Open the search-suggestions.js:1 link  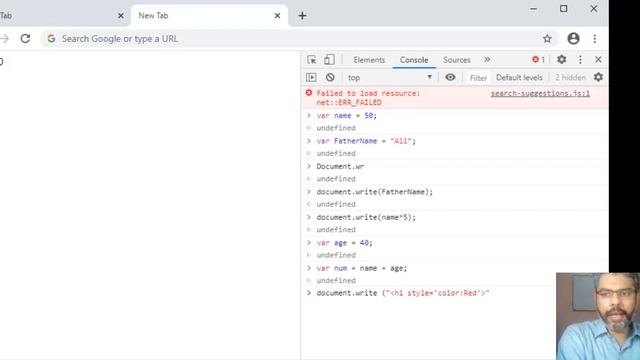click(540, 93)
